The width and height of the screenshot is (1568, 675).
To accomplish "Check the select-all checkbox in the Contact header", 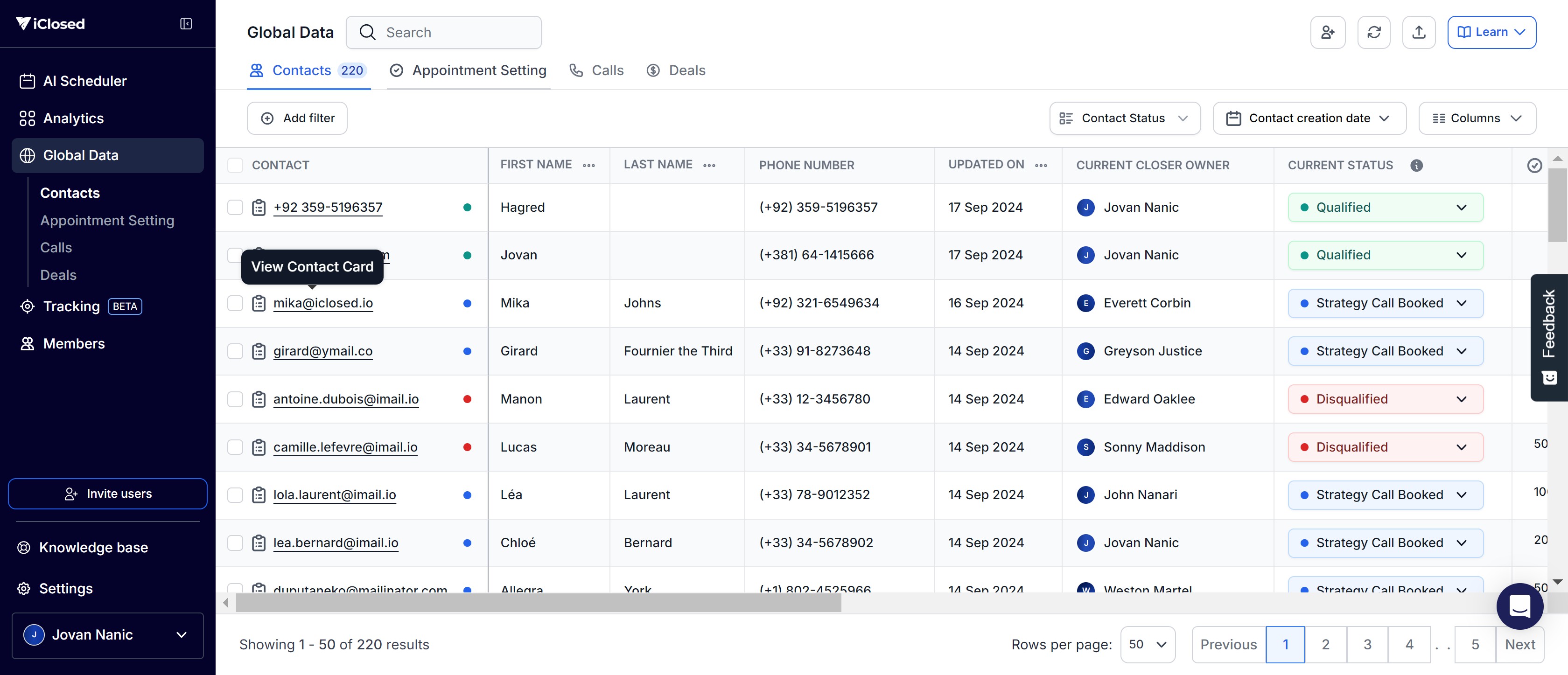I will tap(235, 166).
